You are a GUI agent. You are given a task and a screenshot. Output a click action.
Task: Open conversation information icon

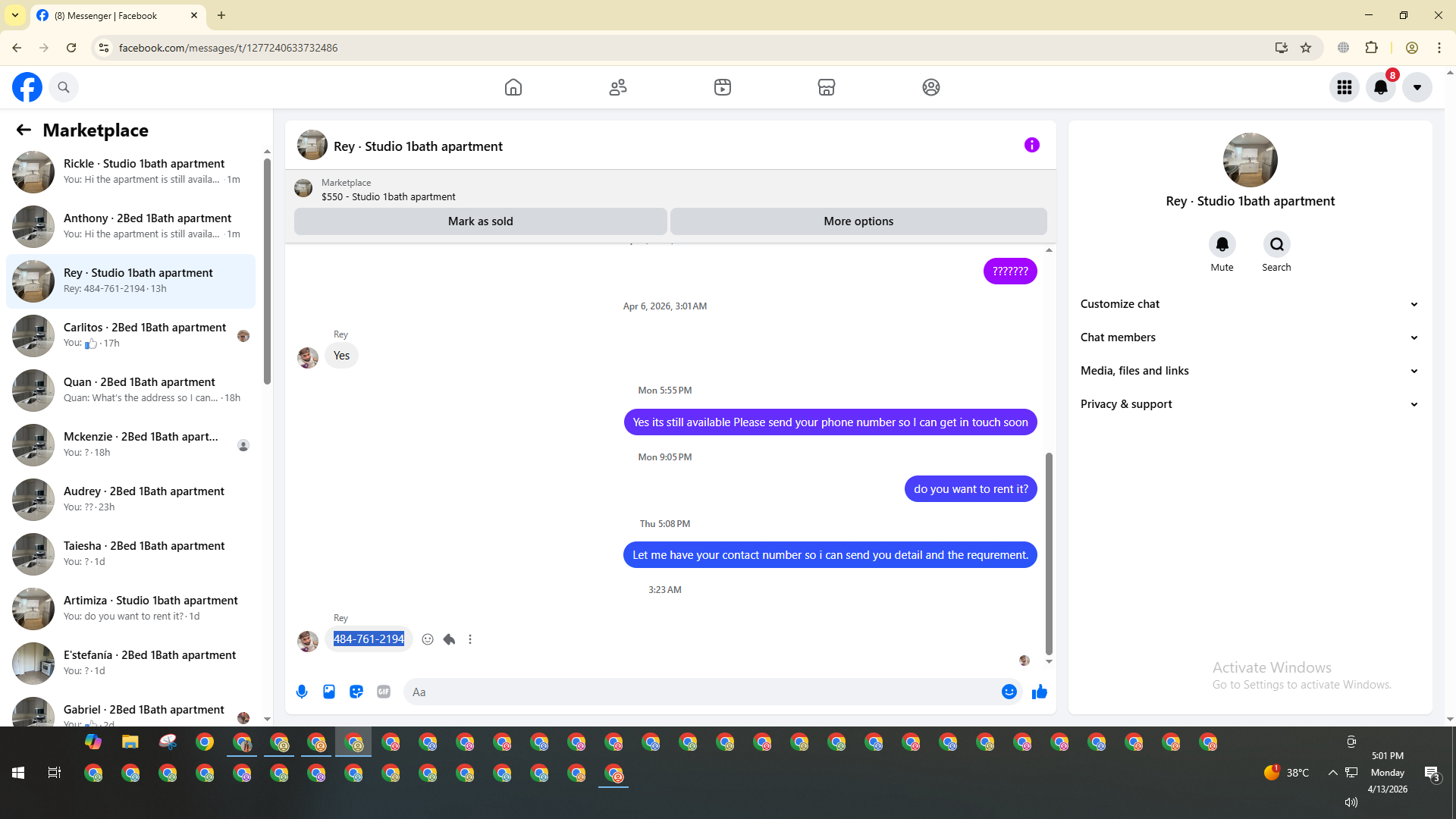tap(1032, 145)
